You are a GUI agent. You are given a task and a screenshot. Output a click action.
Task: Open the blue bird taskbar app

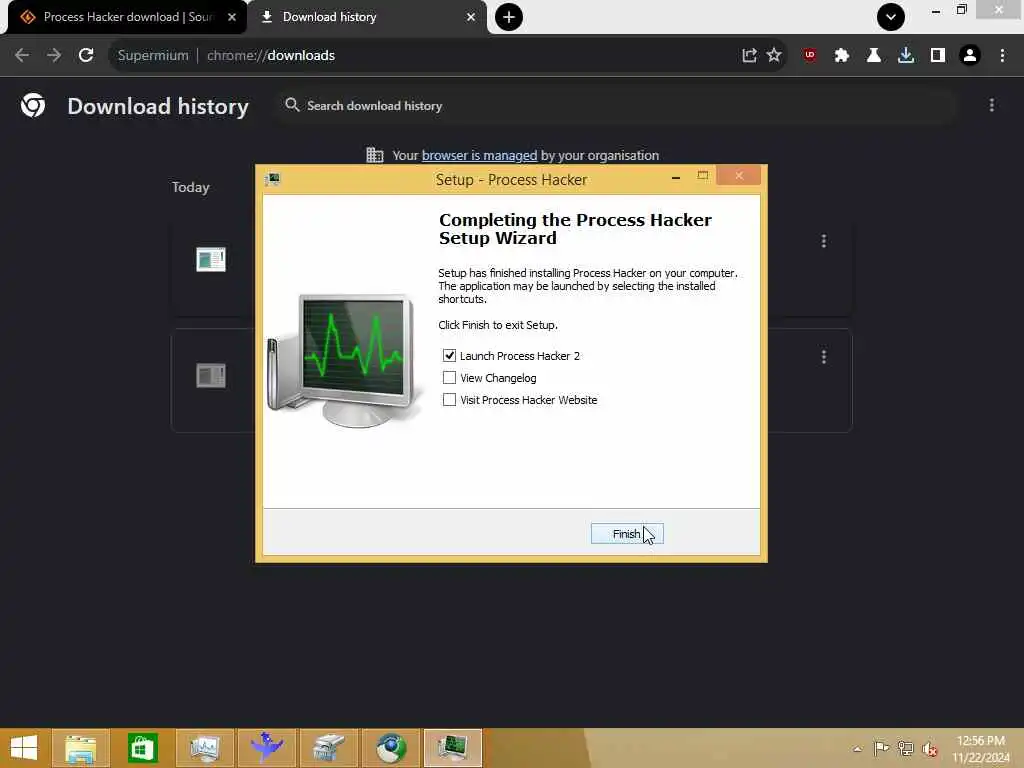coord(266,748)
